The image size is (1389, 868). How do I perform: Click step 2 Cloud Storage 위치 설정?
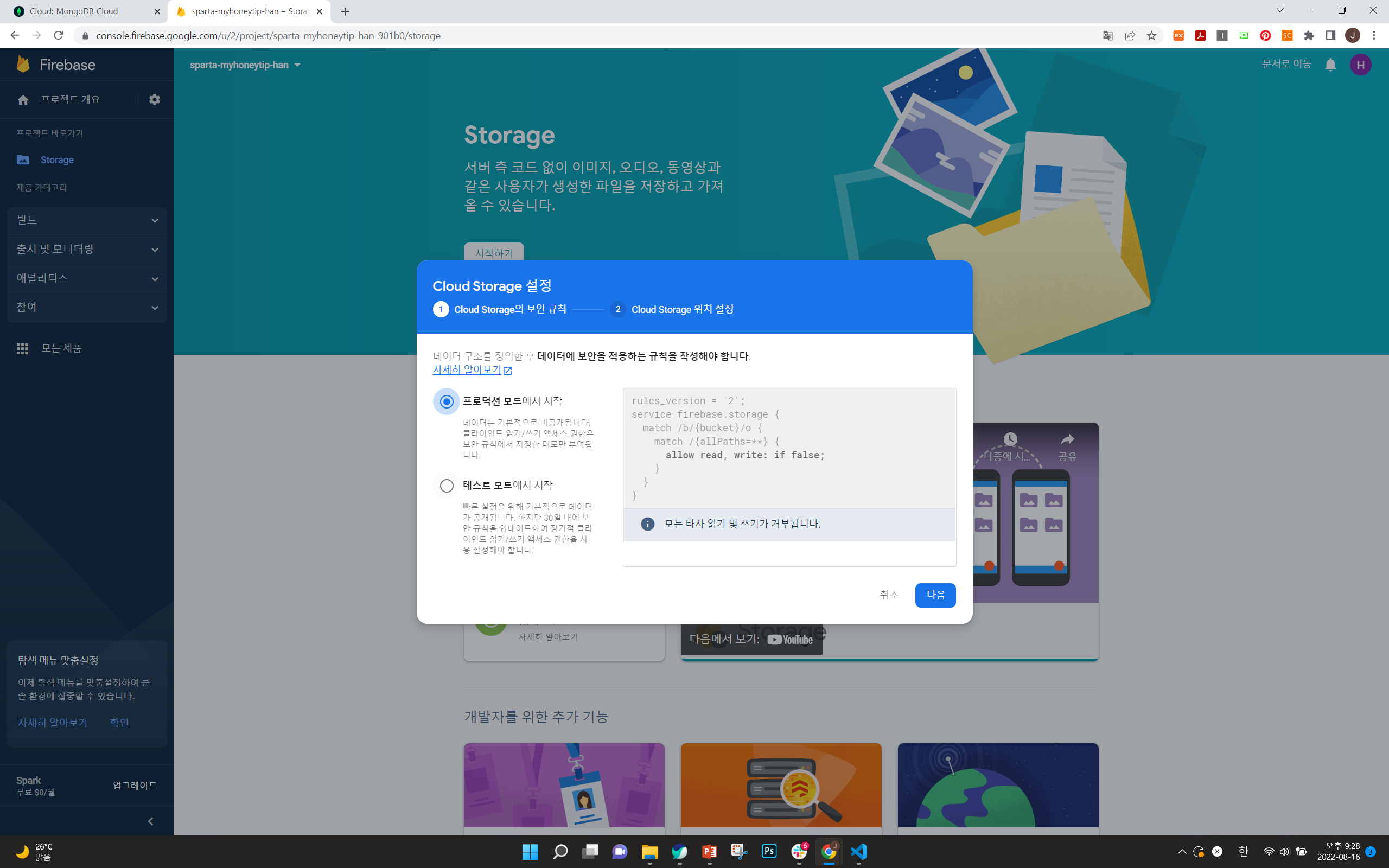(672, 309)
